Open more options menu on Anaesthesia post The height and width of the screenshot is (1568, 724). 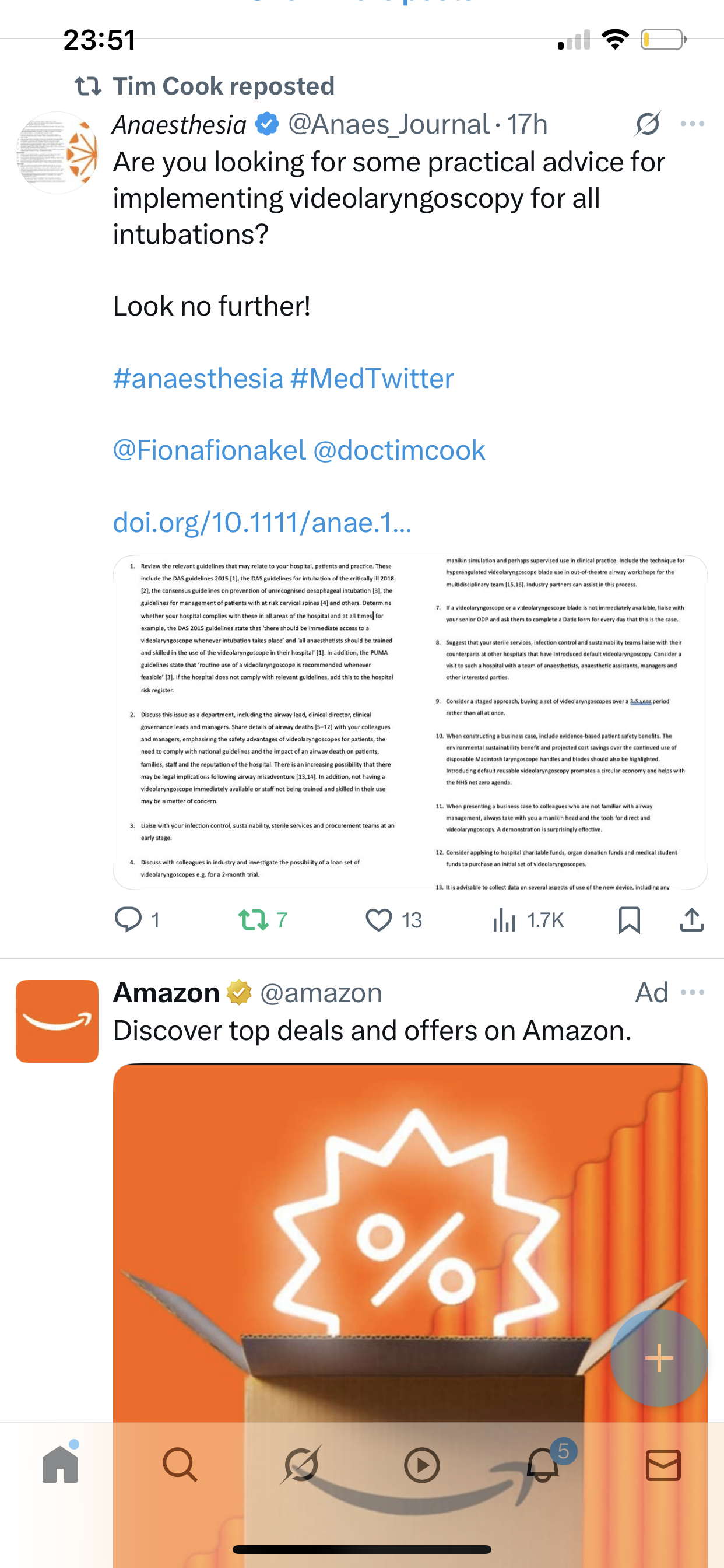[x=693, y=124]
